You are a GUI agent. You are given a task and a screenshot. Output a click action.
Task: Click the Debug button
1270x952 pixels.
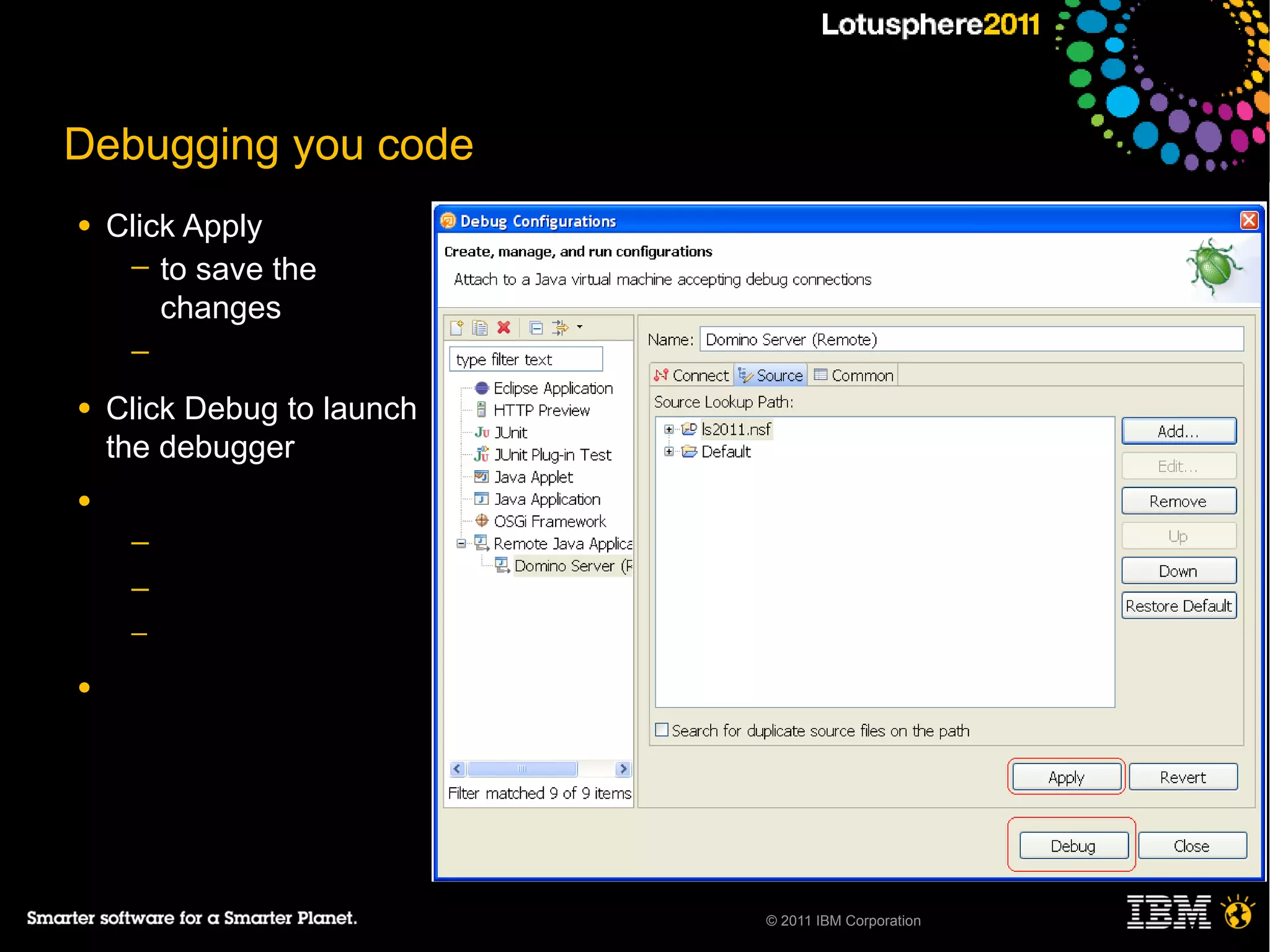1073,846
